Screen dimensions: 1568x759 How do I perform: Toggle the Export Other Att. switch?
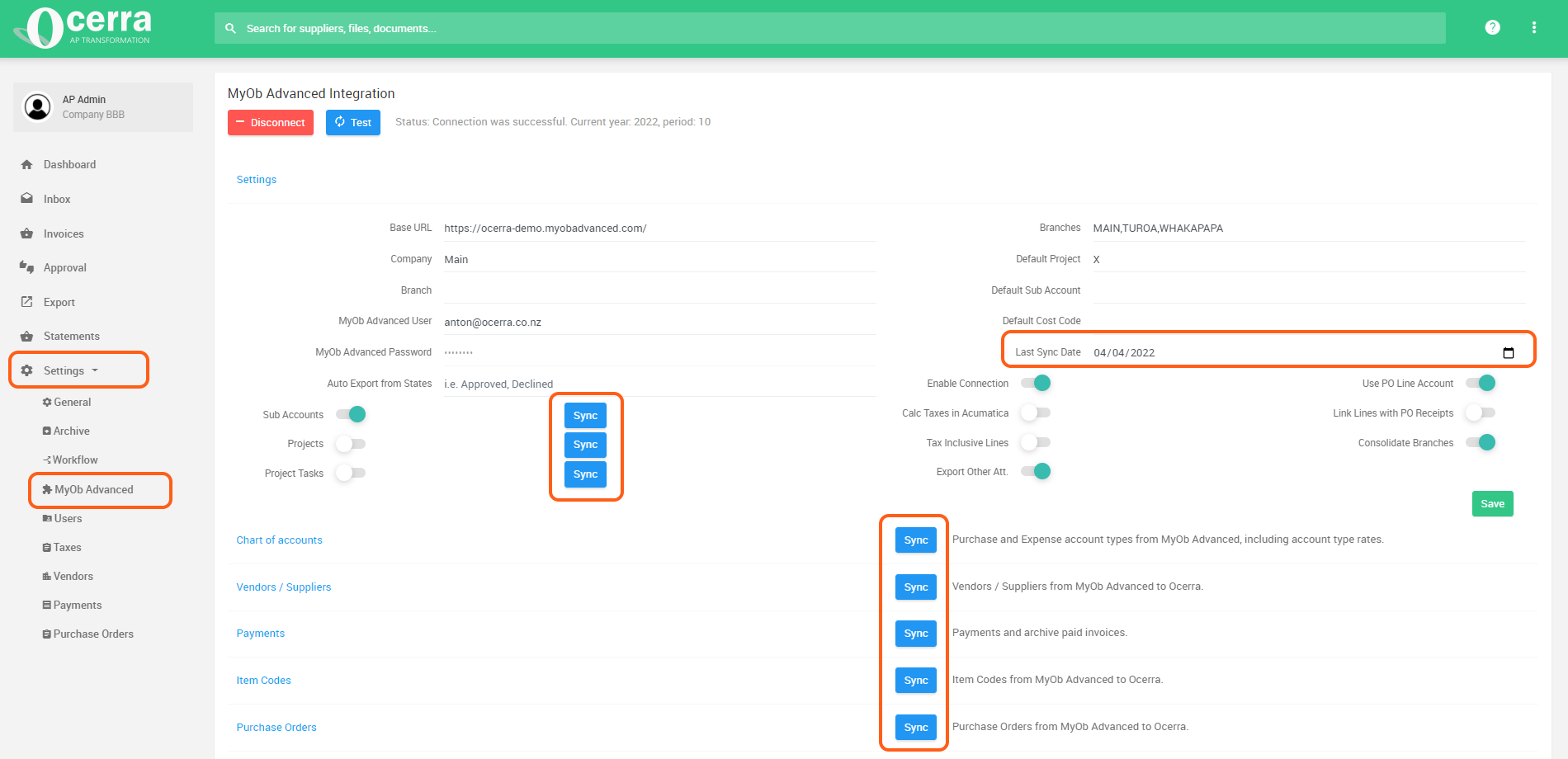(1036, 471)
